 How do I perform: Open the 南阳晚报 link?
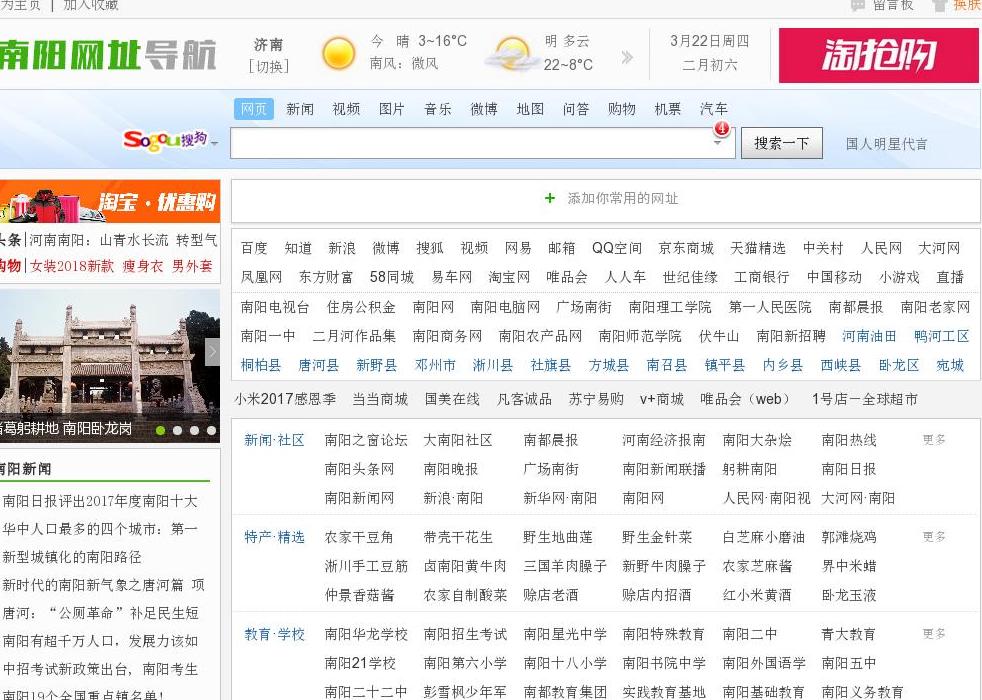pos(451,469)
